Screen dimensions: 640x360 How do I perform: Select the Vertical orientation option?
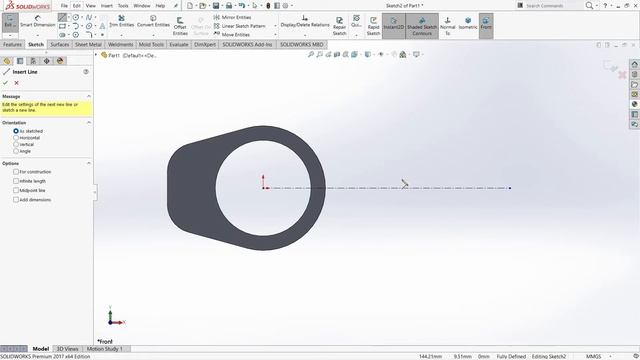tap(16, 144)
